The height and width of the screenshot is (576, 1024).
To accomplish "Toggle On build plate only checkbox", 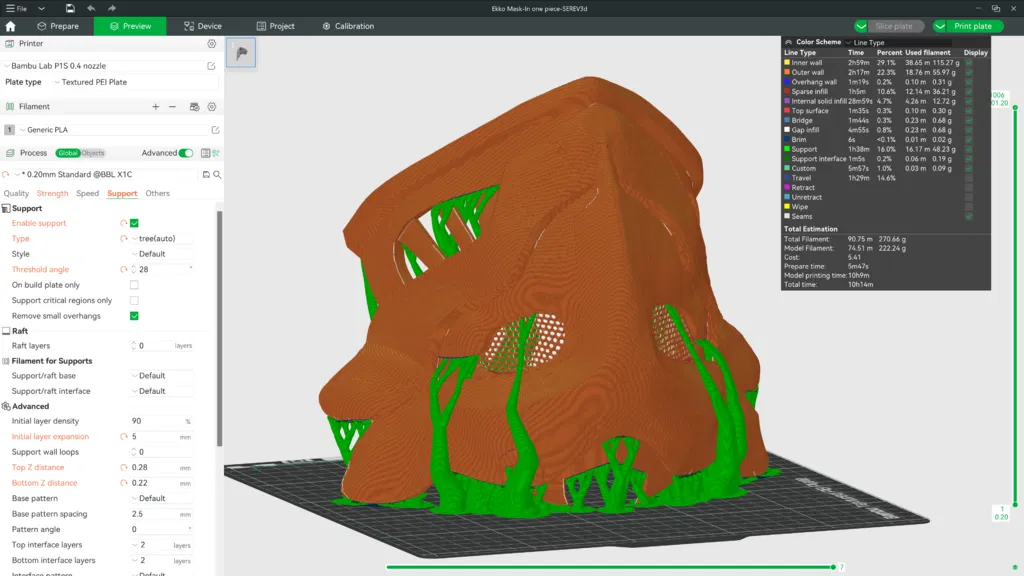I will coord(134,285).
